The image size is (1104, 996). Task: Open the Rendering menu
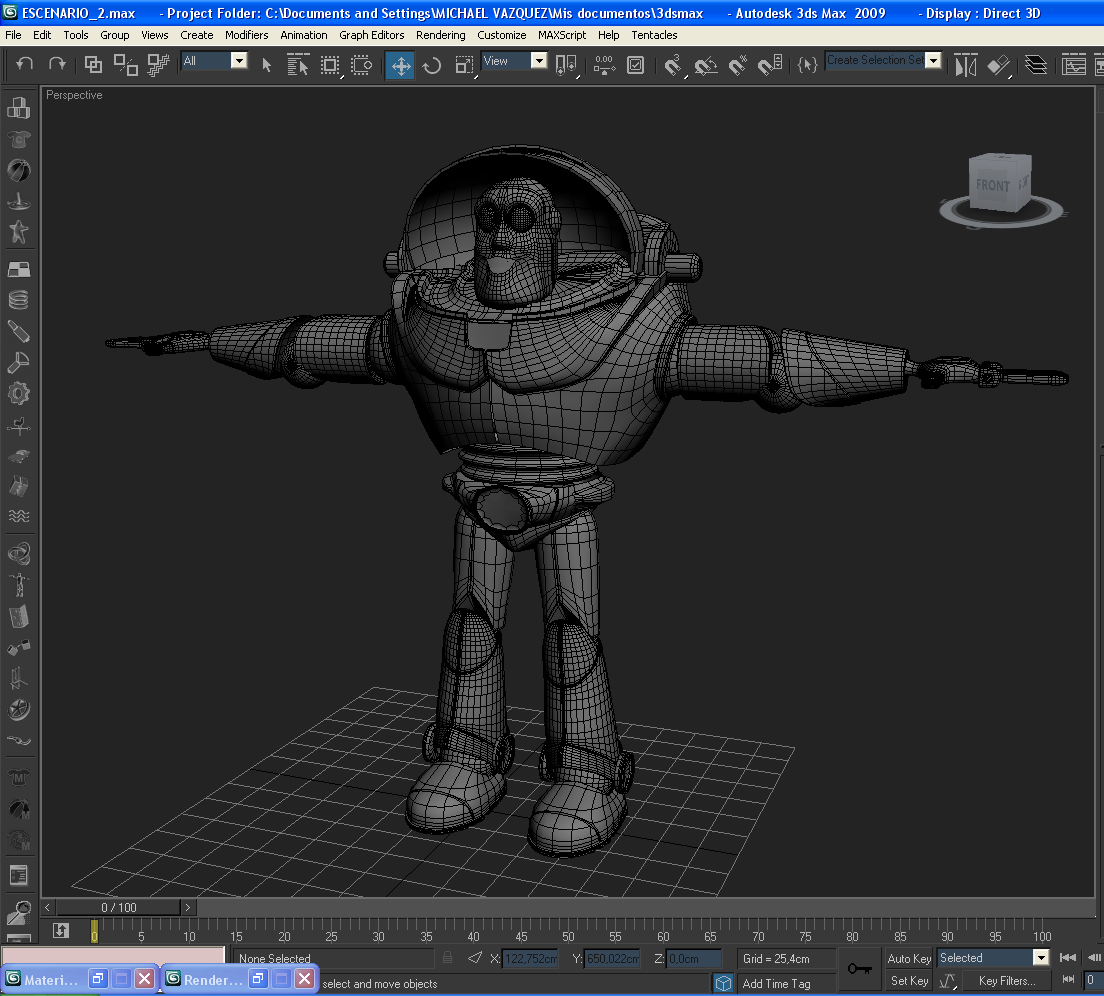440,35
